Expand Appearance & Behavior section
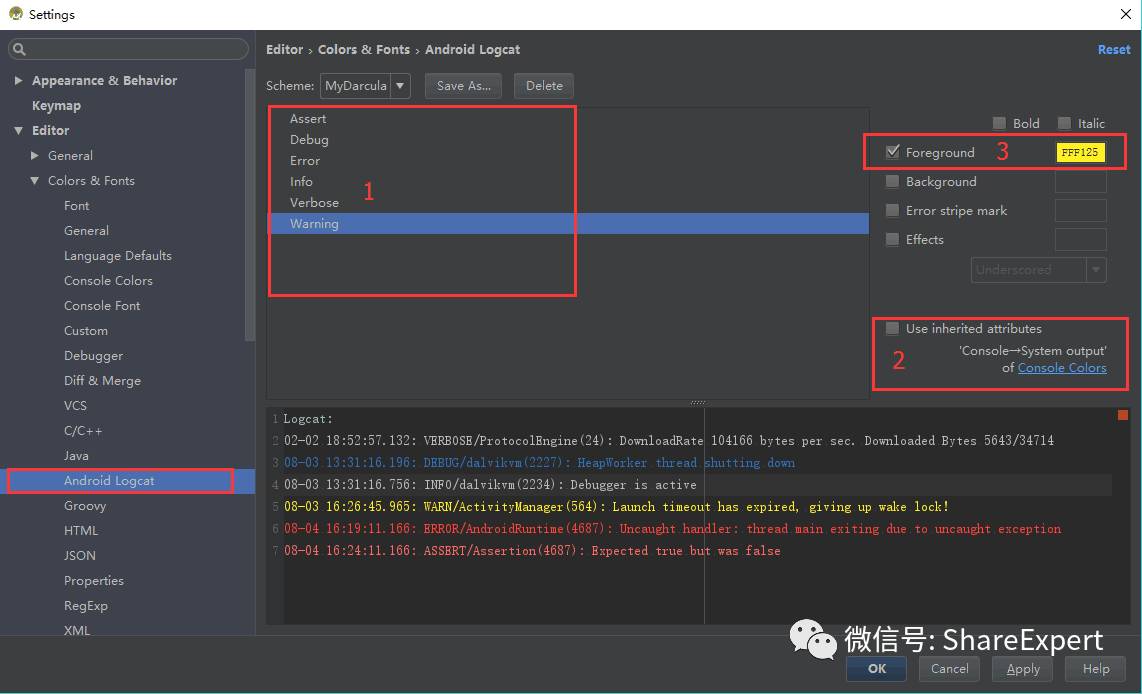1142x694 pixels. pyautogui.click(x=18, y=80)
